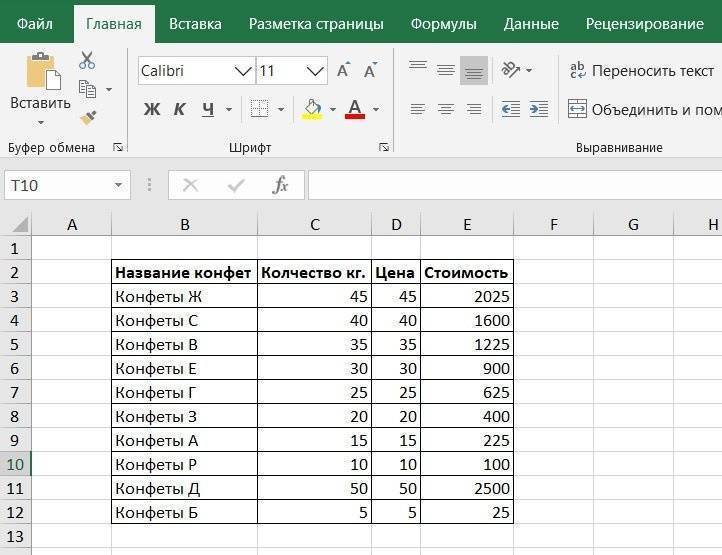Click the Format Painter brush icon
722x555 pixels.
[x=87, y=118]
